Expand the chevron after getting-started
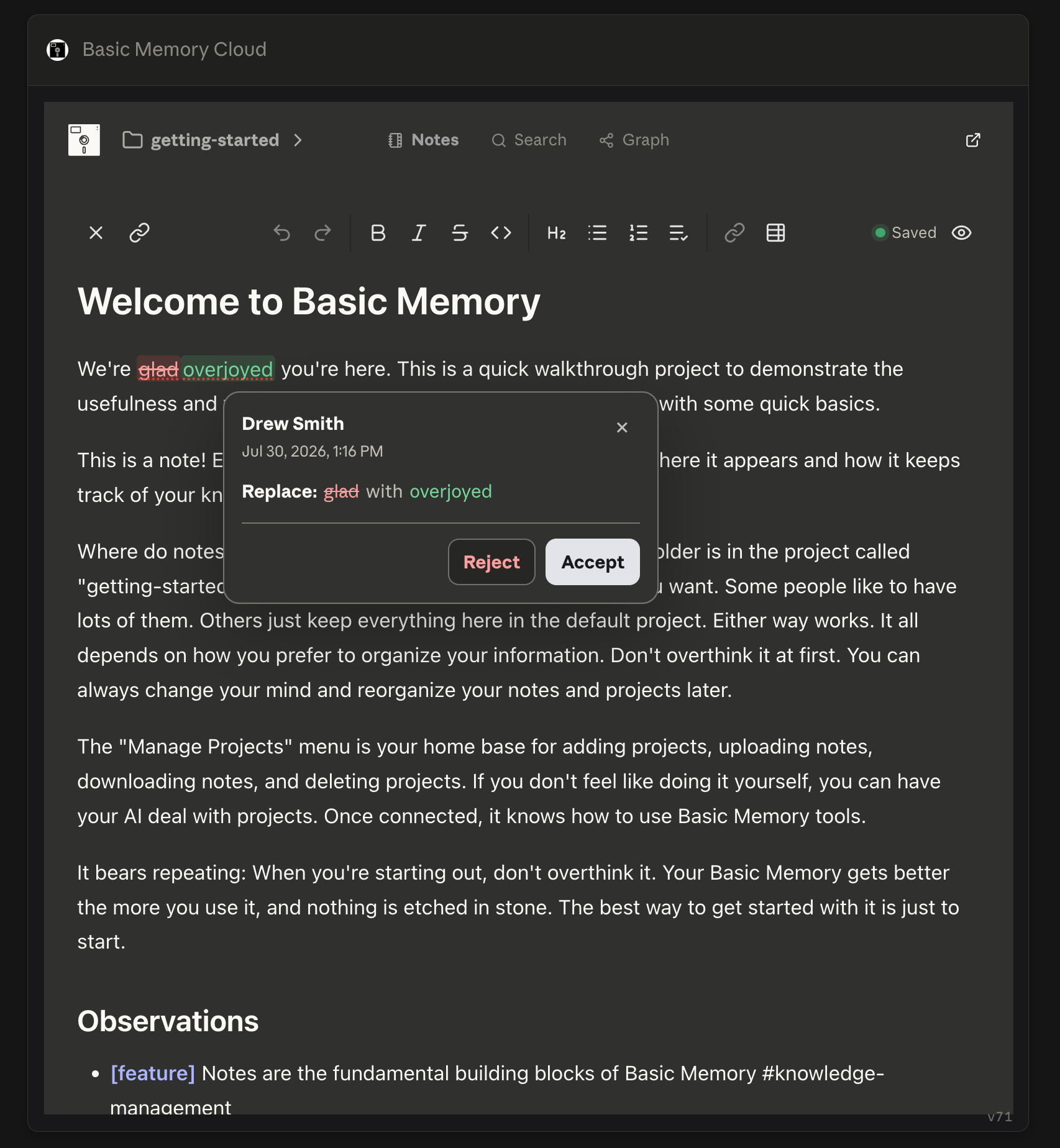This screenshot has width=1060, height=1148. click(298, 140)
